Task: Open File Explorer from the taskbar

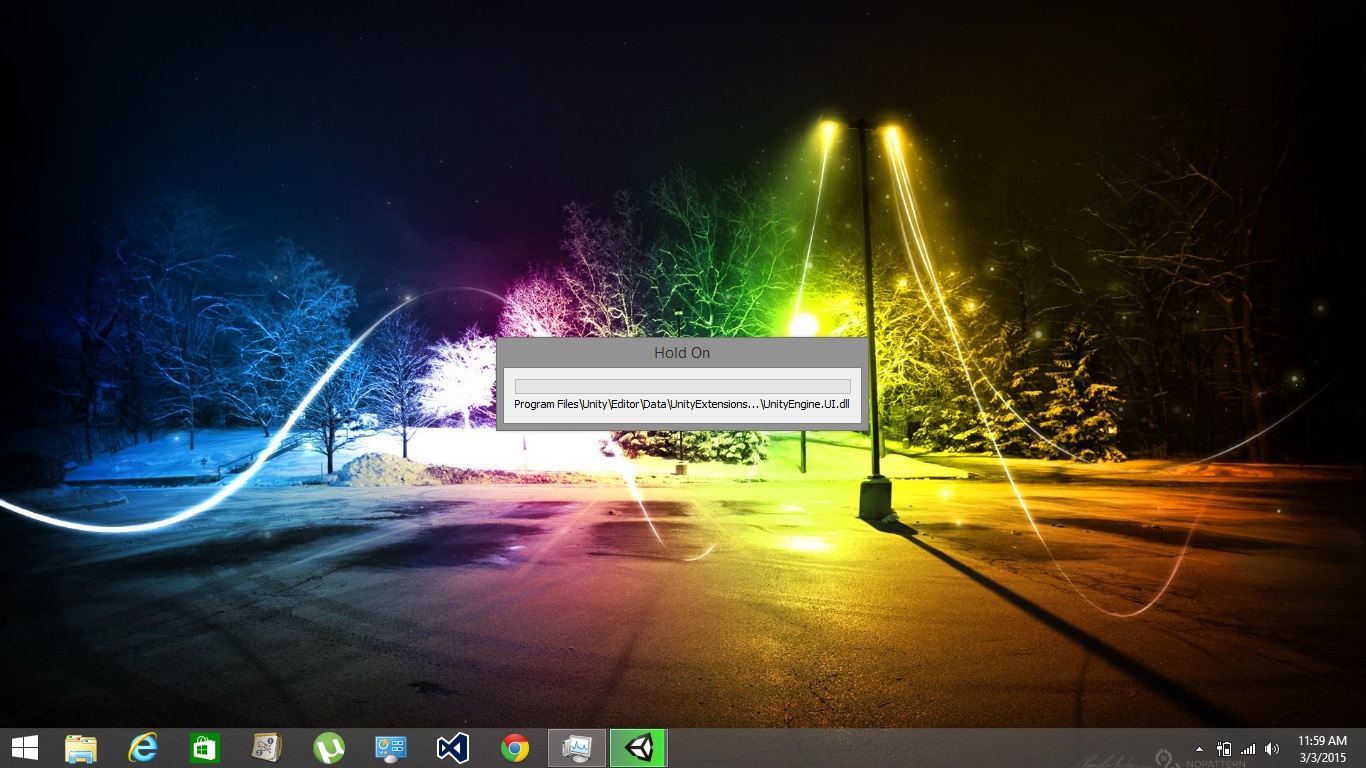Action: pos(81,748)
